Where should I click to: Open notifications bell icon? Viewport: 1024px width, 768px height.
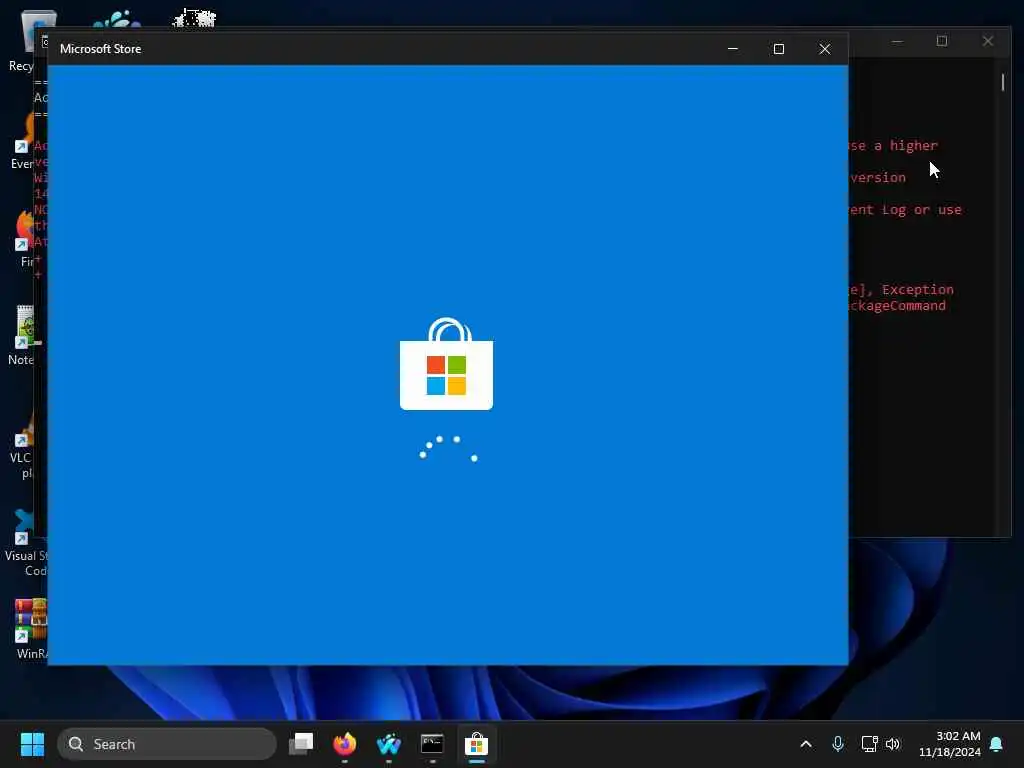click(997, 744)
